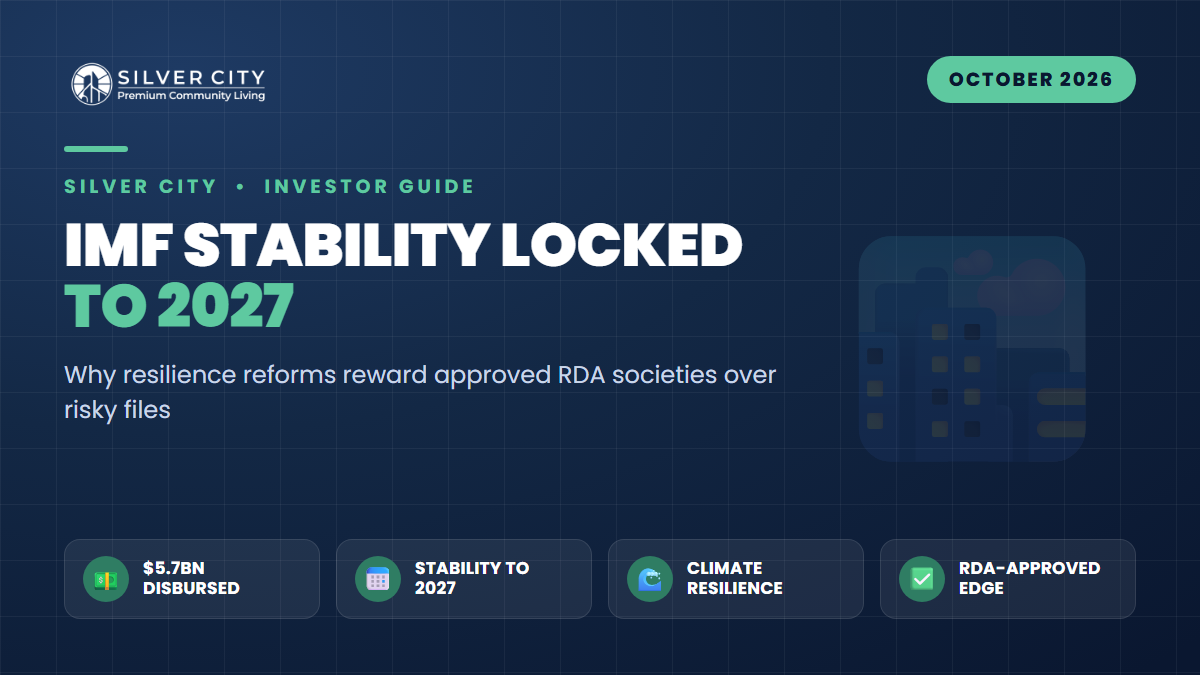
Task: Click the Premium Community Living tagline
Action: [x=191, y=96]
